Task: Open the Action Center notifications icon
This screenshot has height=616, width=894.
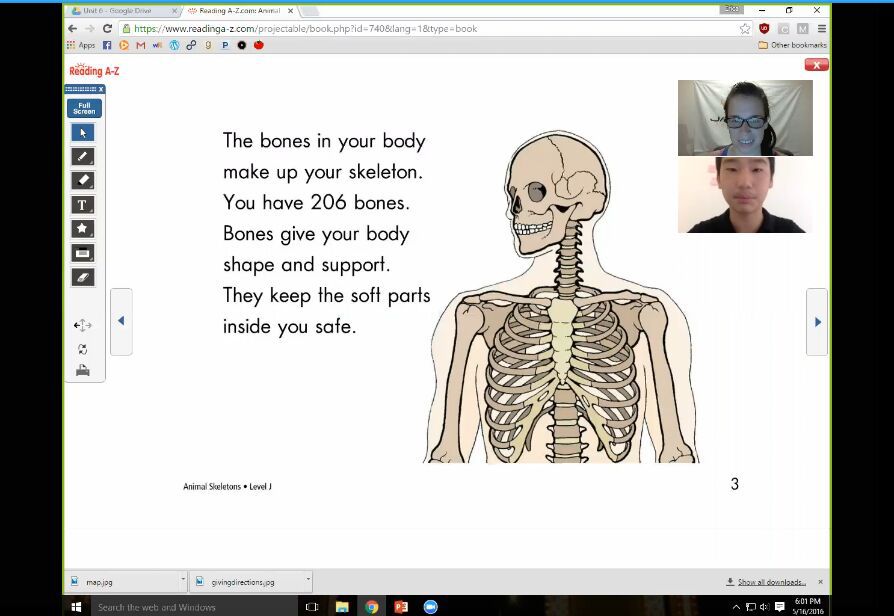Action: (x=779, y=607)
